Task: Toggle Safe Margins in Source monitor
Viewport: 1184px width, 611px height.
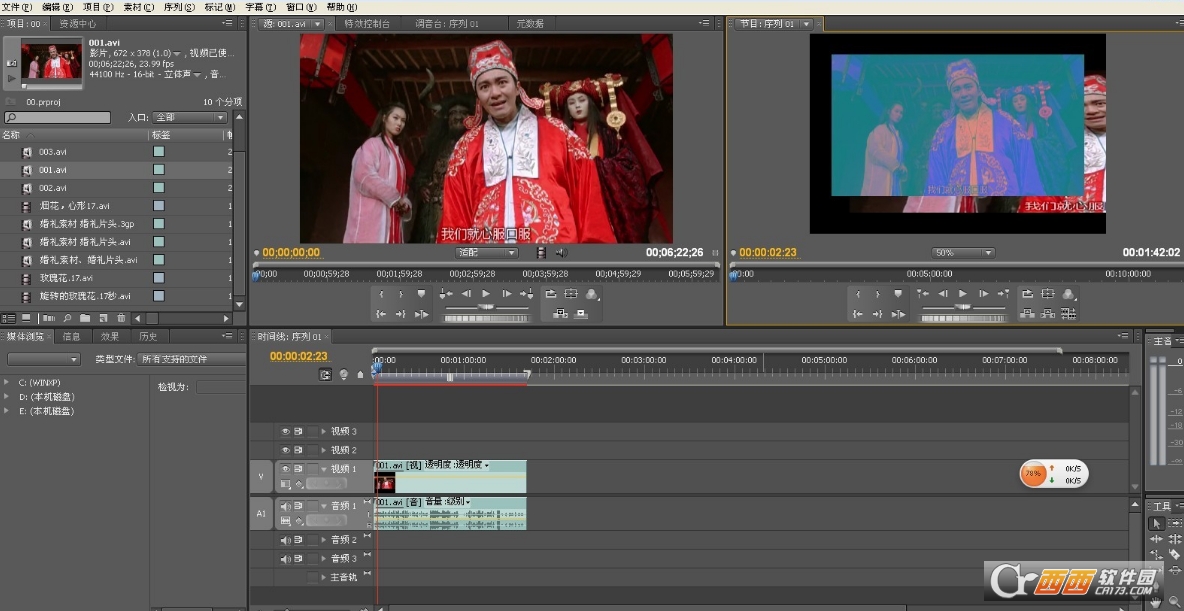Action: click(x=570, y=294)
